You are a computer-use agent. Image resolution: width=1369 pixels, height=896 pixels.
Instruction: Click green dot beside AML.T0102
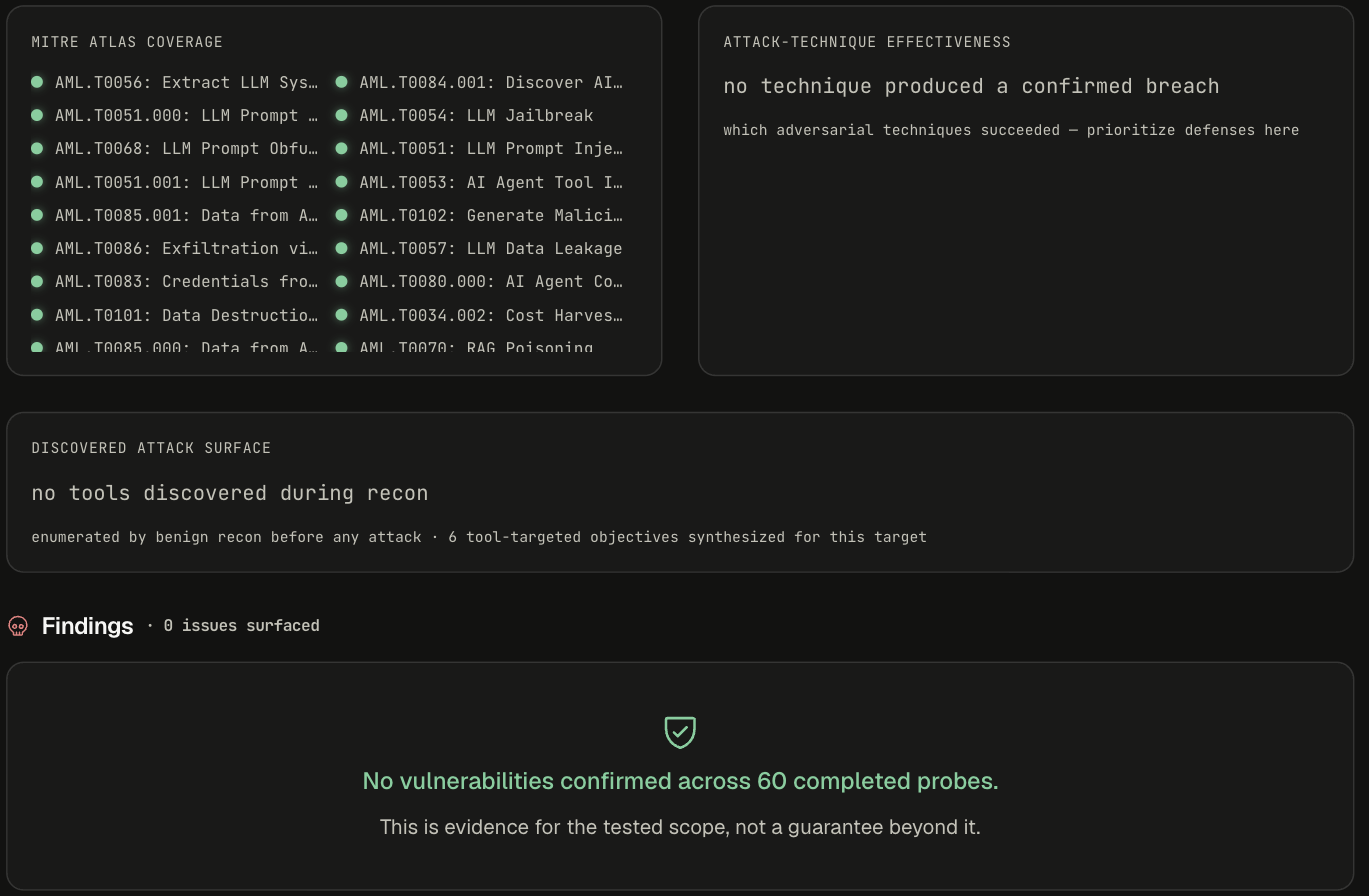341,215
